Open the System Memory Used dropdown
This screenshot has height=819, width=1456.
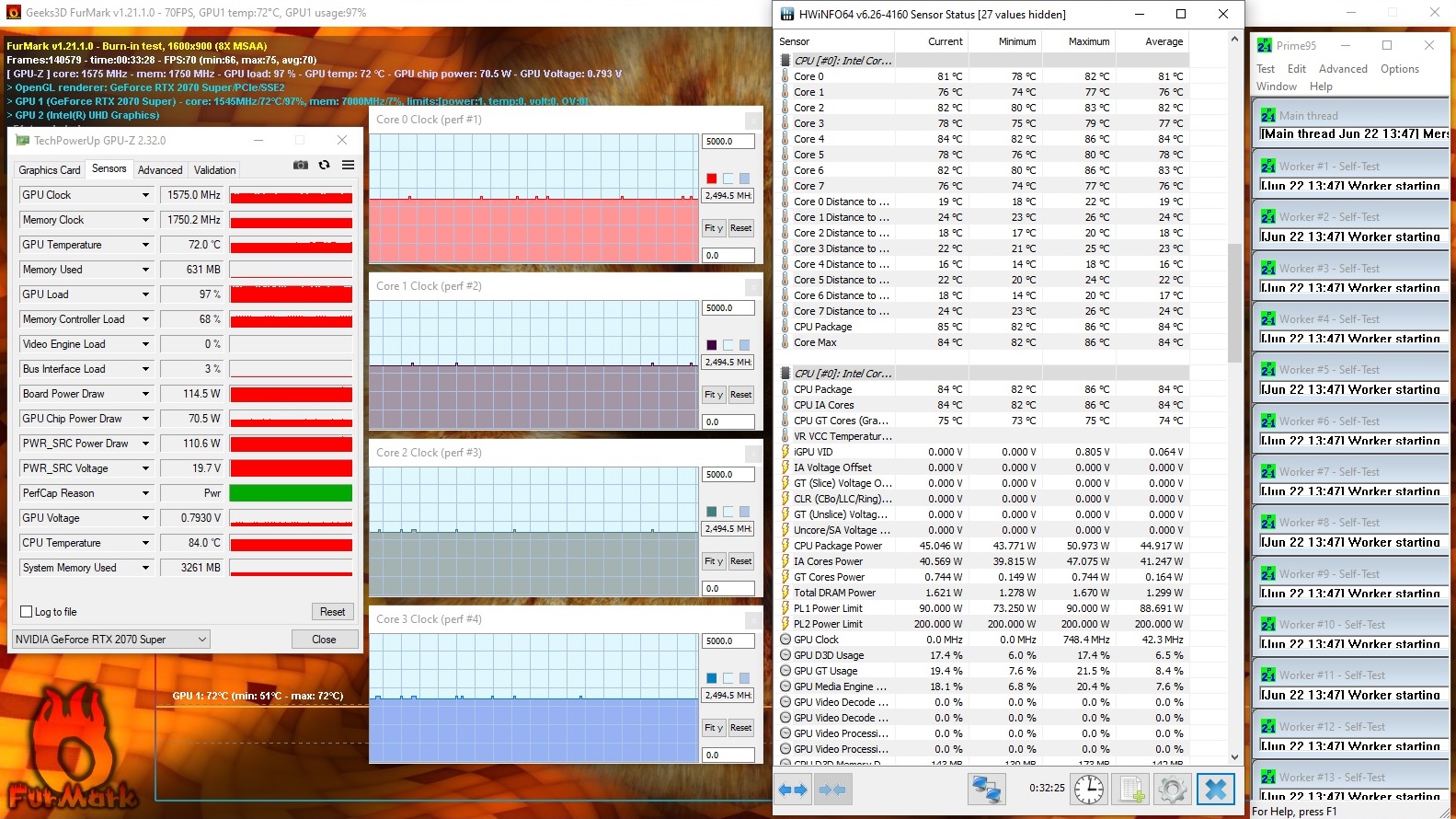(x=145, y=568)
